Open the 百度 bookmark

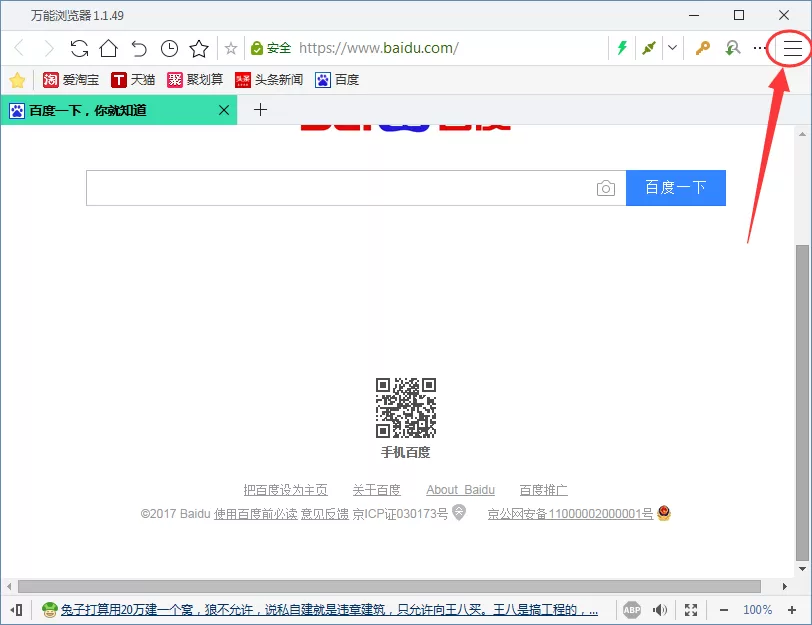(x=337, y=80)
